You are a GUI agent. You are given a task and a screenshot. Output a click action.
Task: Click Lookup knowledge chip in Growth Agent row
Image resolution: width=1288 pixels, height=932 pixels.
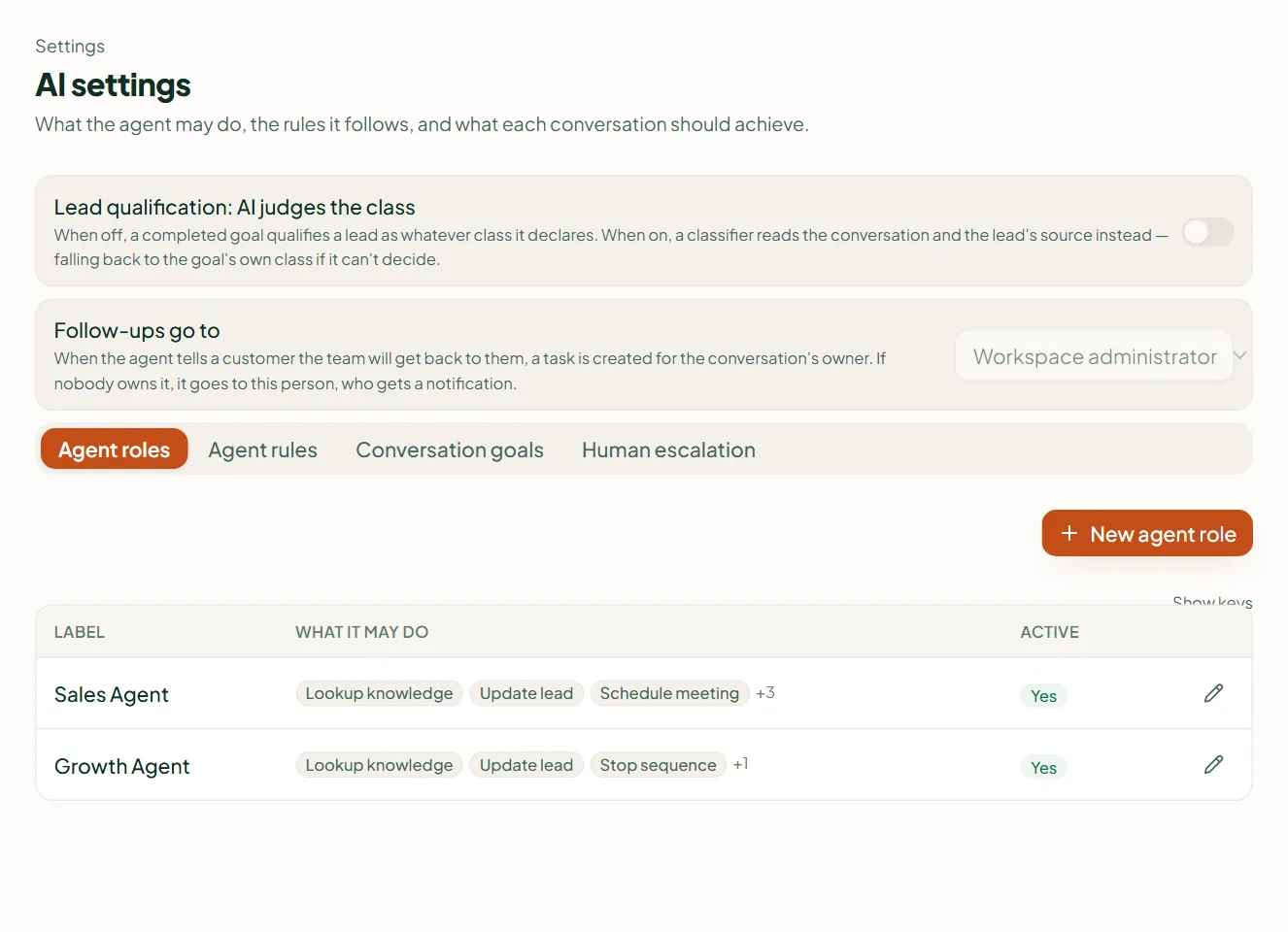pos(379,765)
